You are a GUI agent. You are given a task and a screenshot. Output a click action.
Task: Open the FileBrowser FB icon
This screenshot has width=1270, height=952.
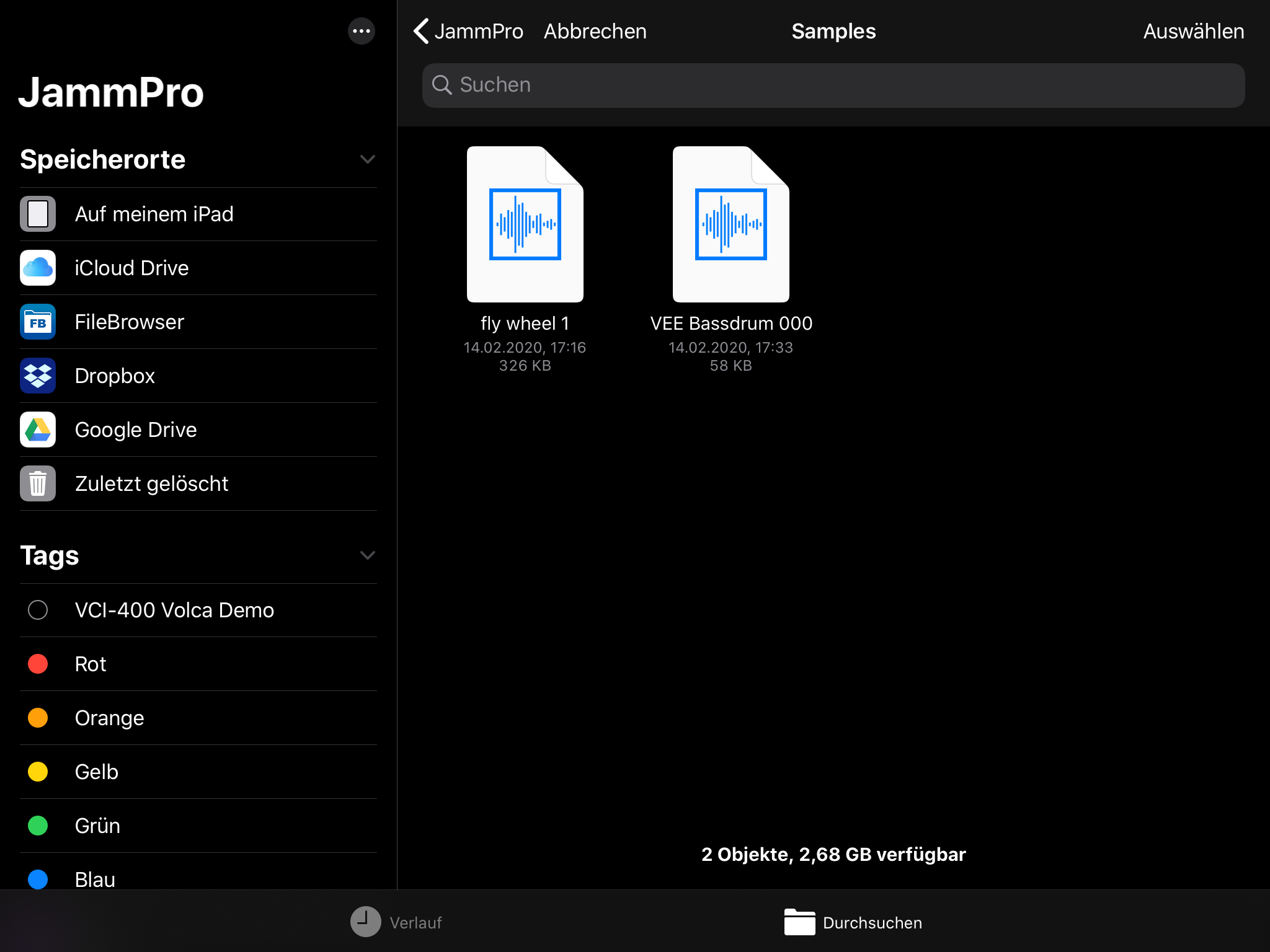[38, 322]
